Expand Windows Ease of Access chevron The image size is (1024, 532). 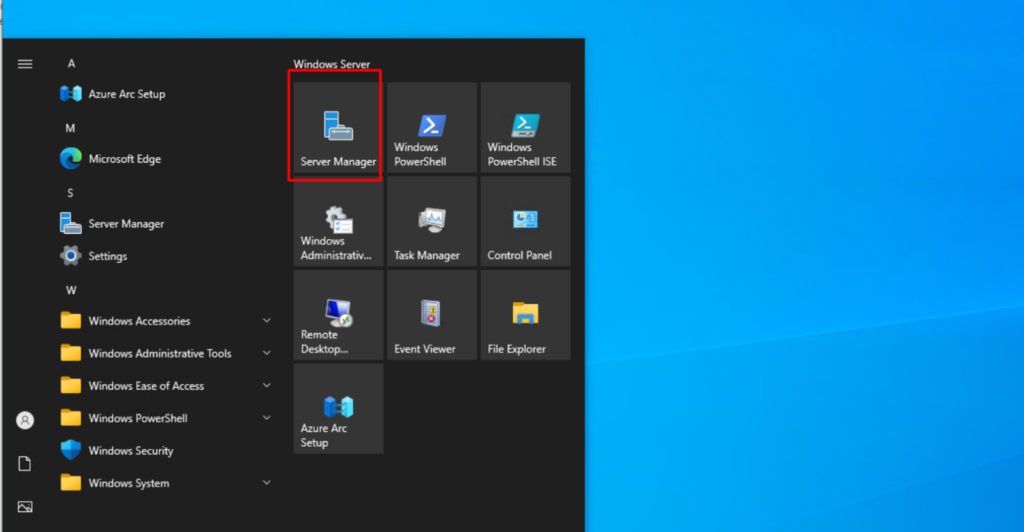click(x=266, y=386)
